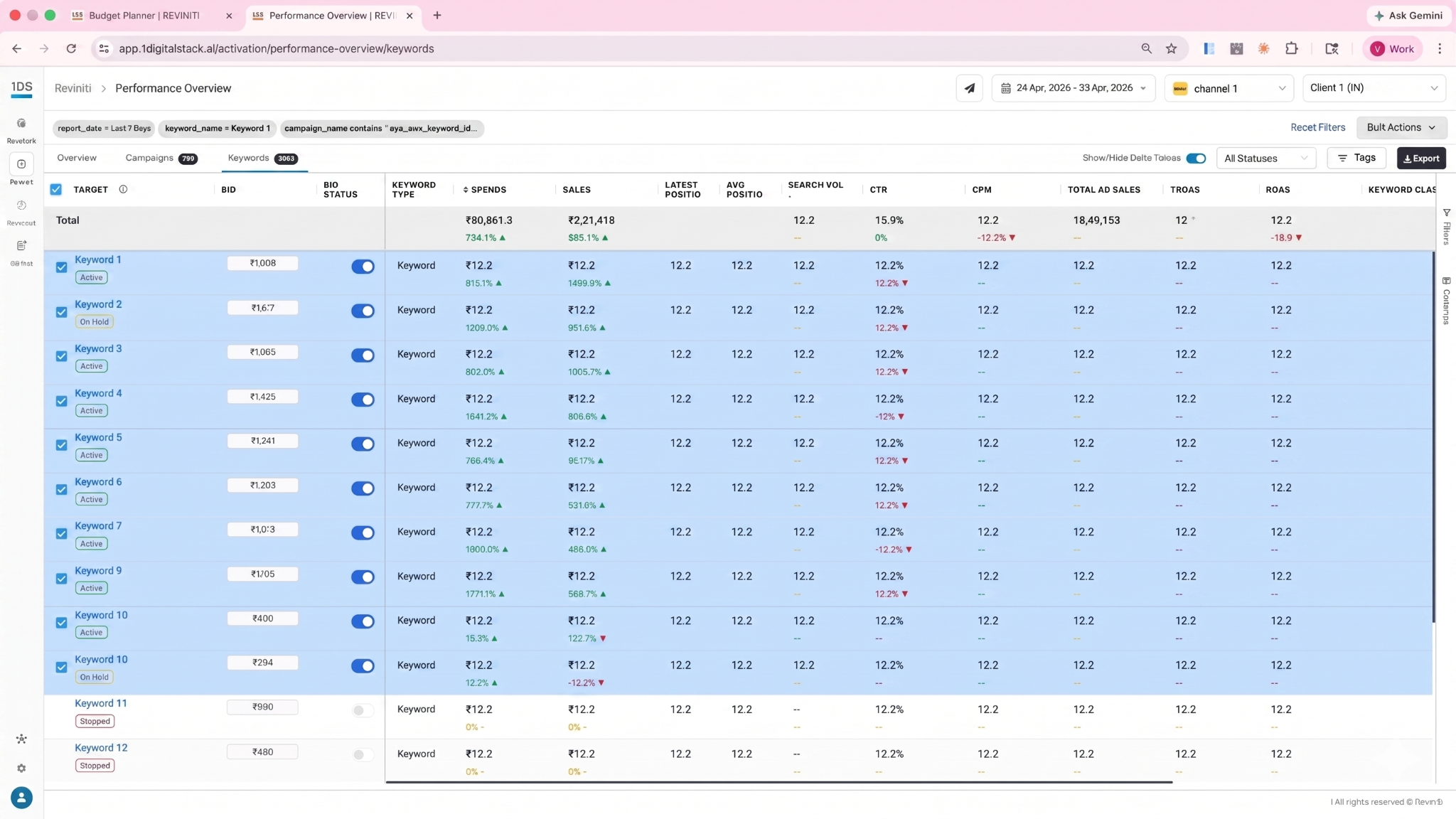Open browser extensions puzzle icon
1456x819 pixels.
pyautogui.click(x=1291, y=48)
